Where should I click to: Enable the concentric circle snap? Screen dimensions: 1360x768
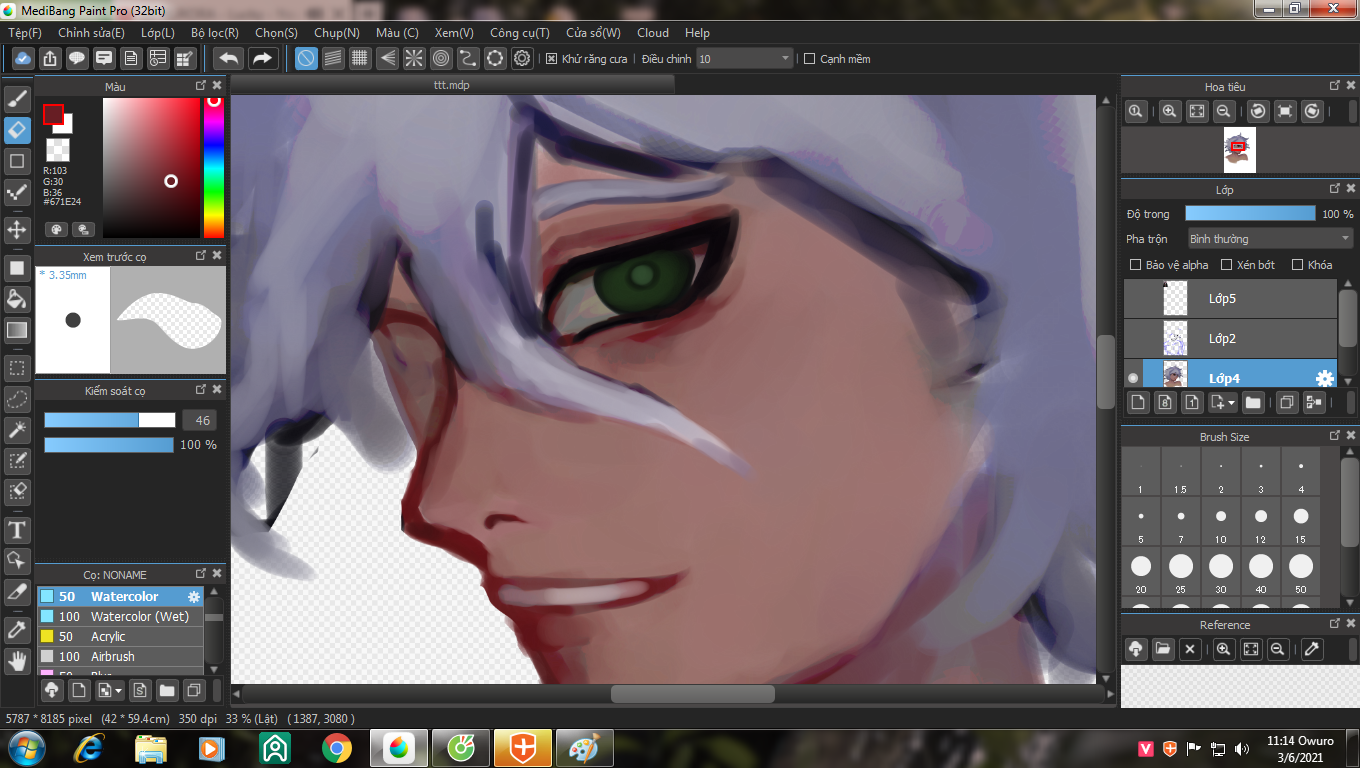(x=441, y=58)
